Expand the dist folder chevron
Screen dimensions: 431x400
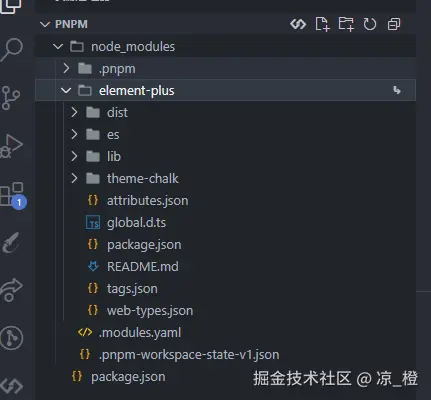[x=74, y=112]
